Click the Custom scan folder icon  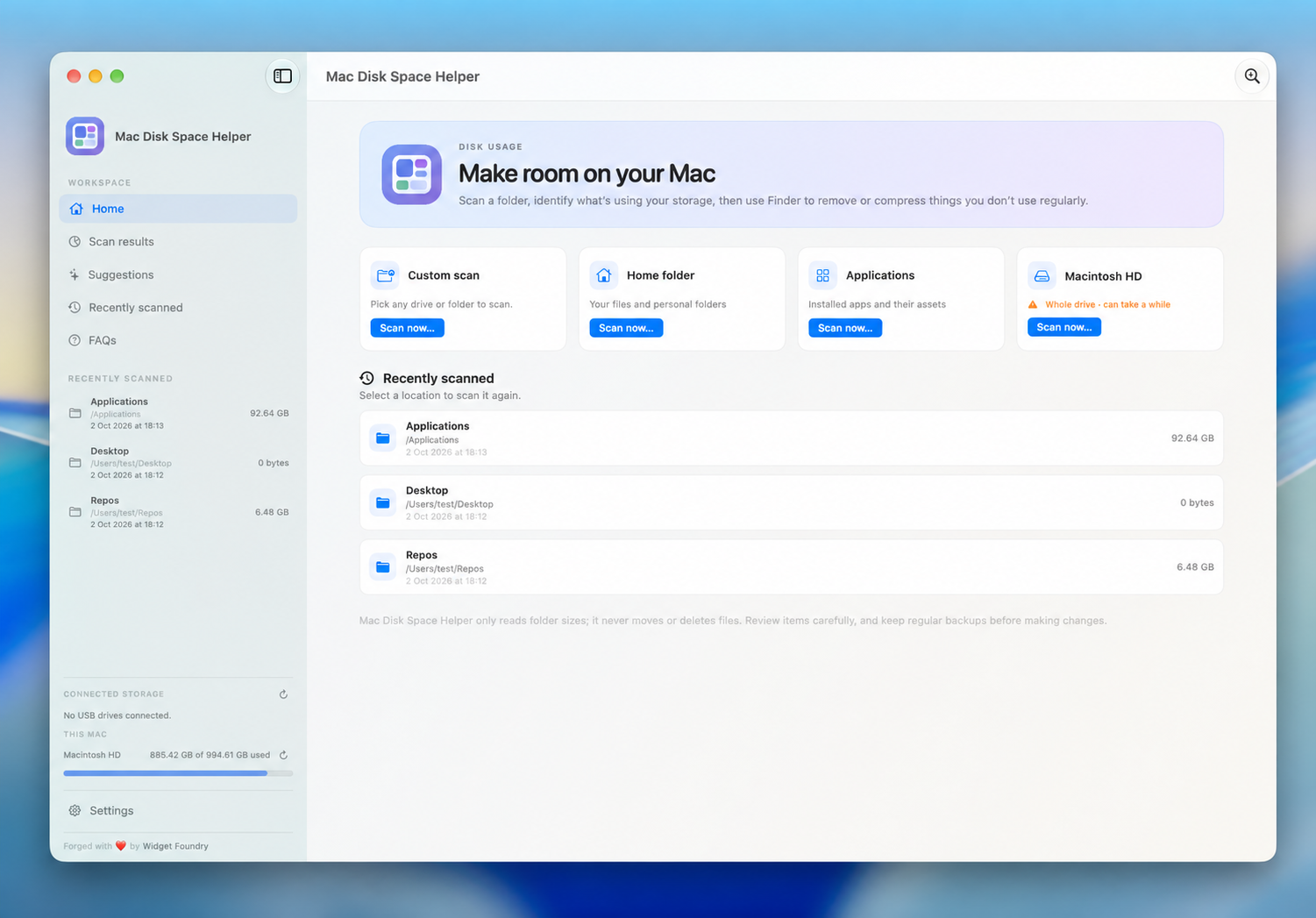[385, 275]
